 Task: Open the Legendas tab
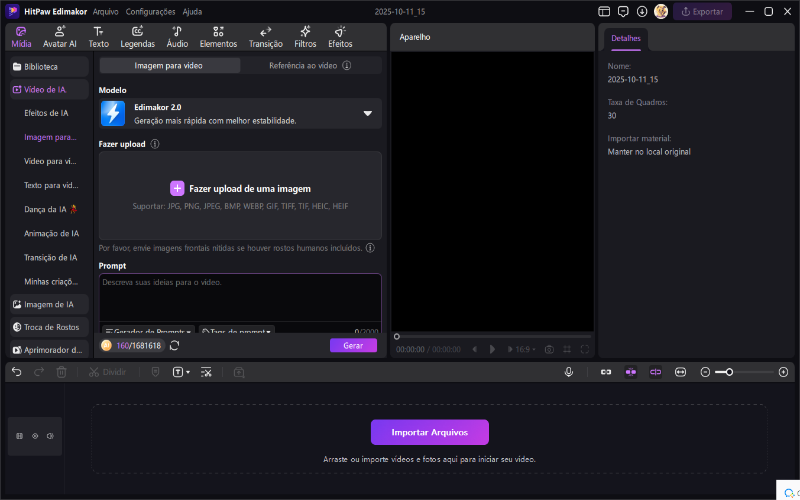(x=137, y=37)
